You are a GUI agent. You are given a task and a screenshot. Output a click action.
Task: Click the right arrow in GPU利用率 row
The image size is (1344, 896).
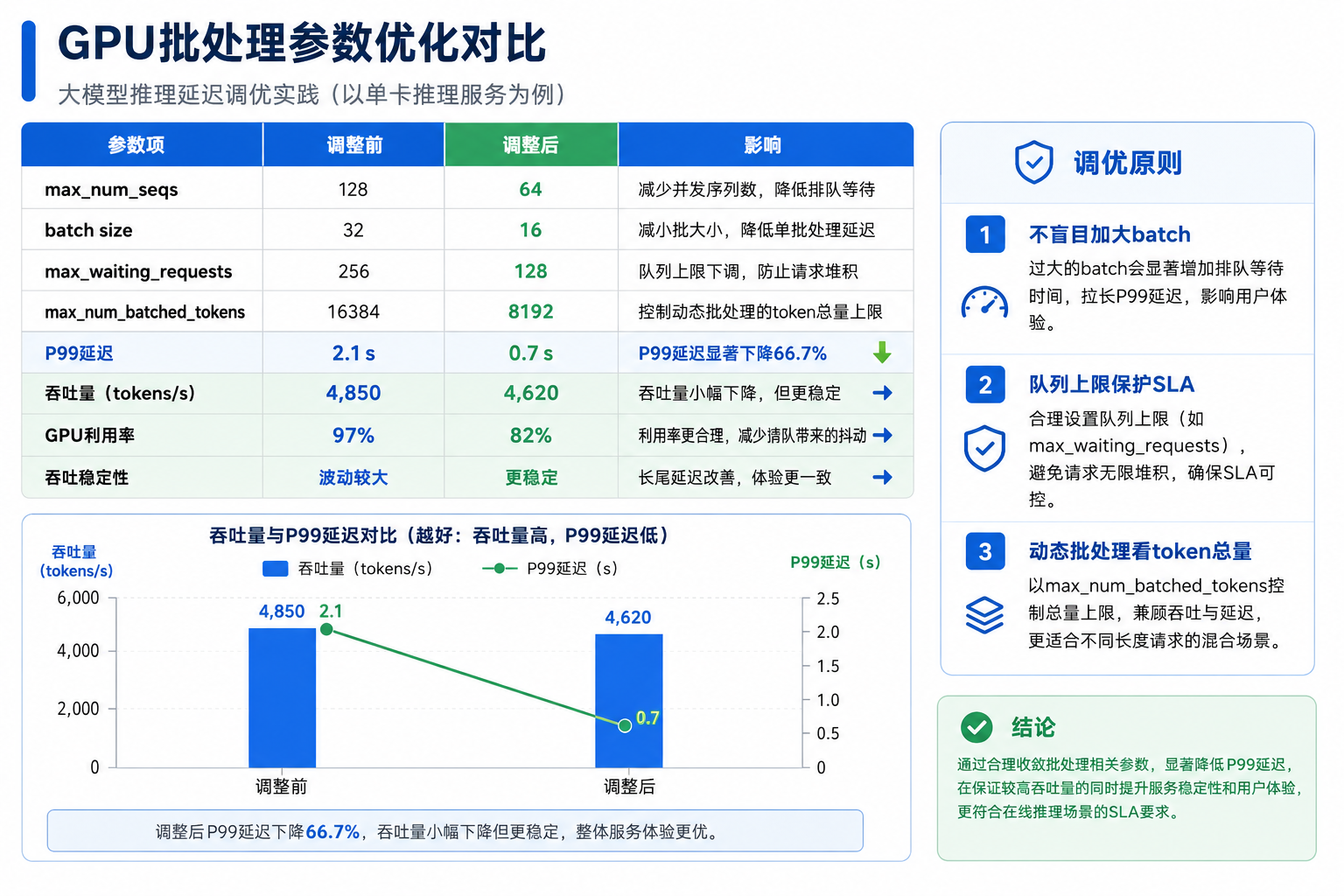coord(882,435)
